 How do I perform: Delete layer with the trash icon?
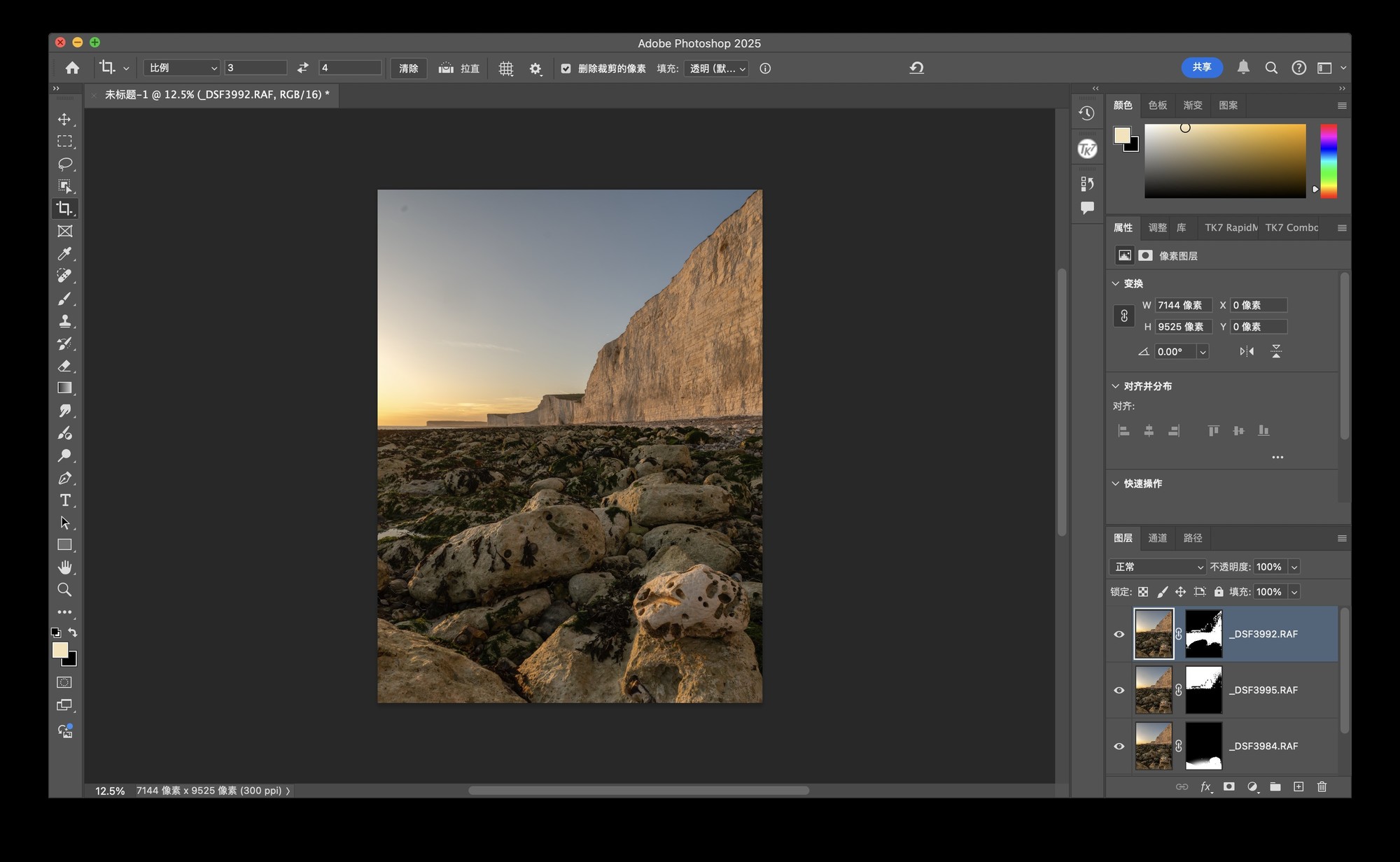click(1322, 786)
